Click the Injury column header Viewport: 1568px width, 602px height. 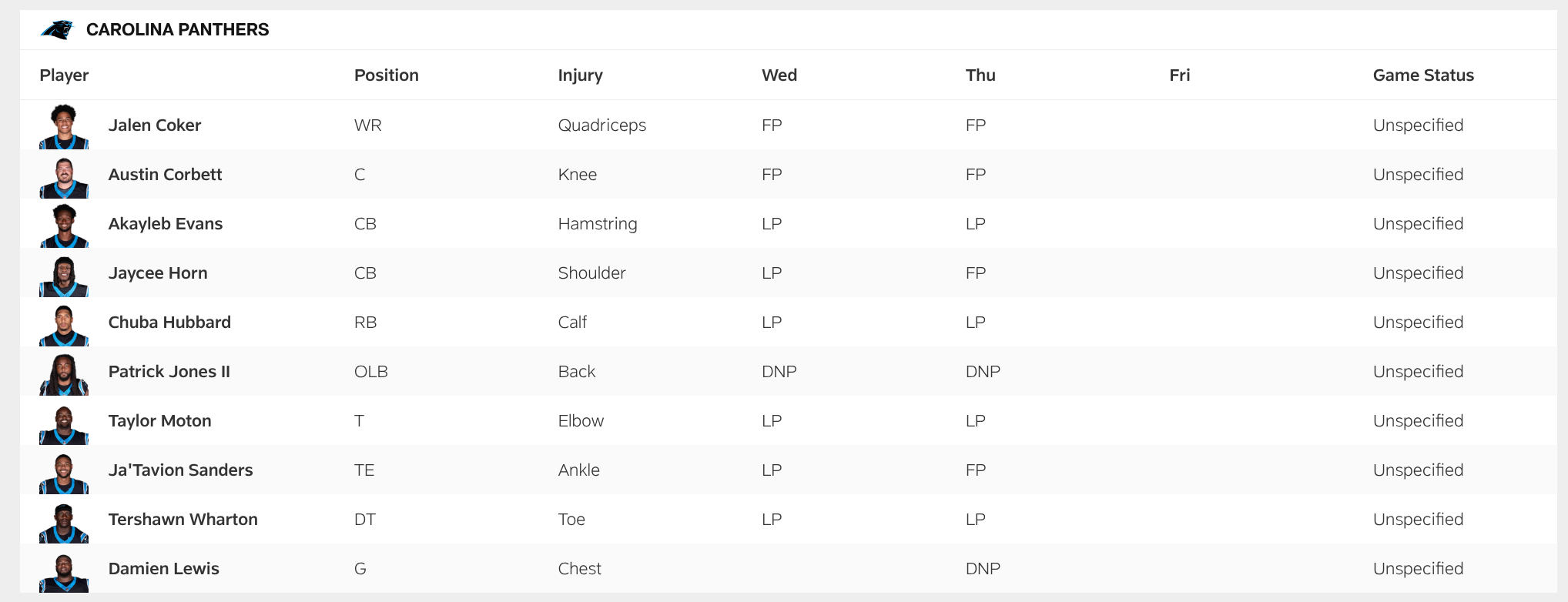(580, 75)
